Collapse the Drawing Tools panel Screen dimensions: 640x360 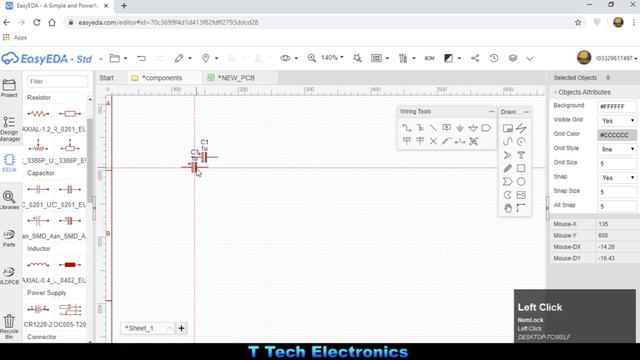527,112
